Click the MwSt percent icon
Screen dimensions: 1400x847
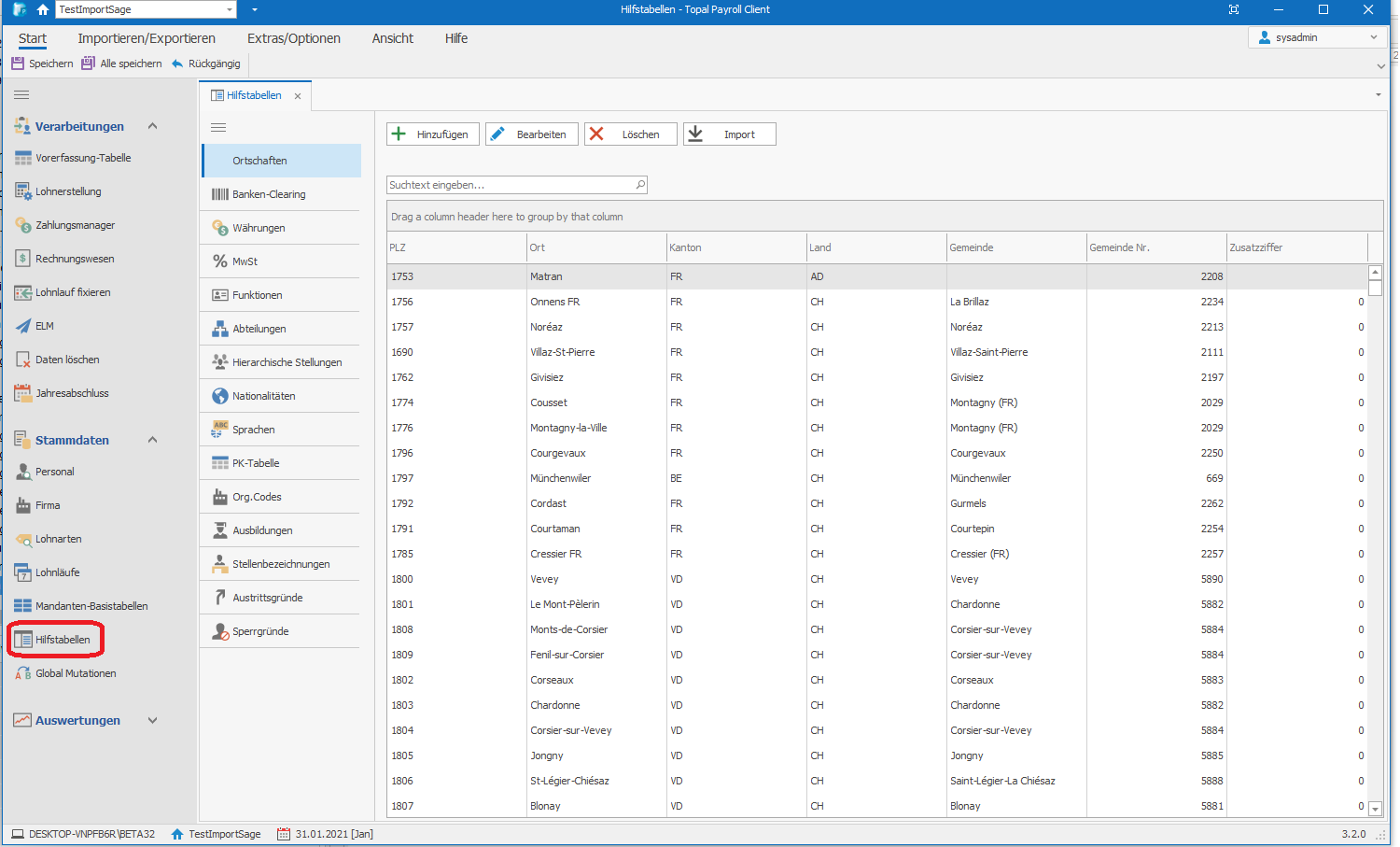point(220,261)
